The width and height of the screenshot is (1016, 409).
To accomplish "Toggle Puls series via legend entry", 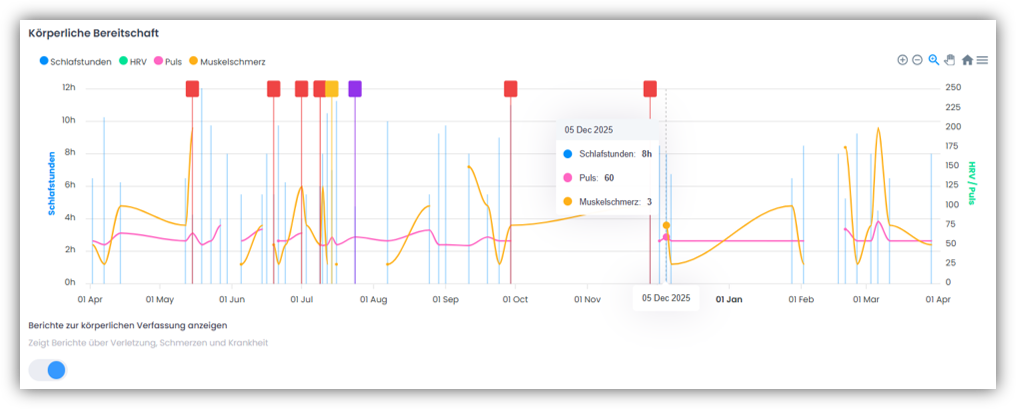I will (174, 62).
